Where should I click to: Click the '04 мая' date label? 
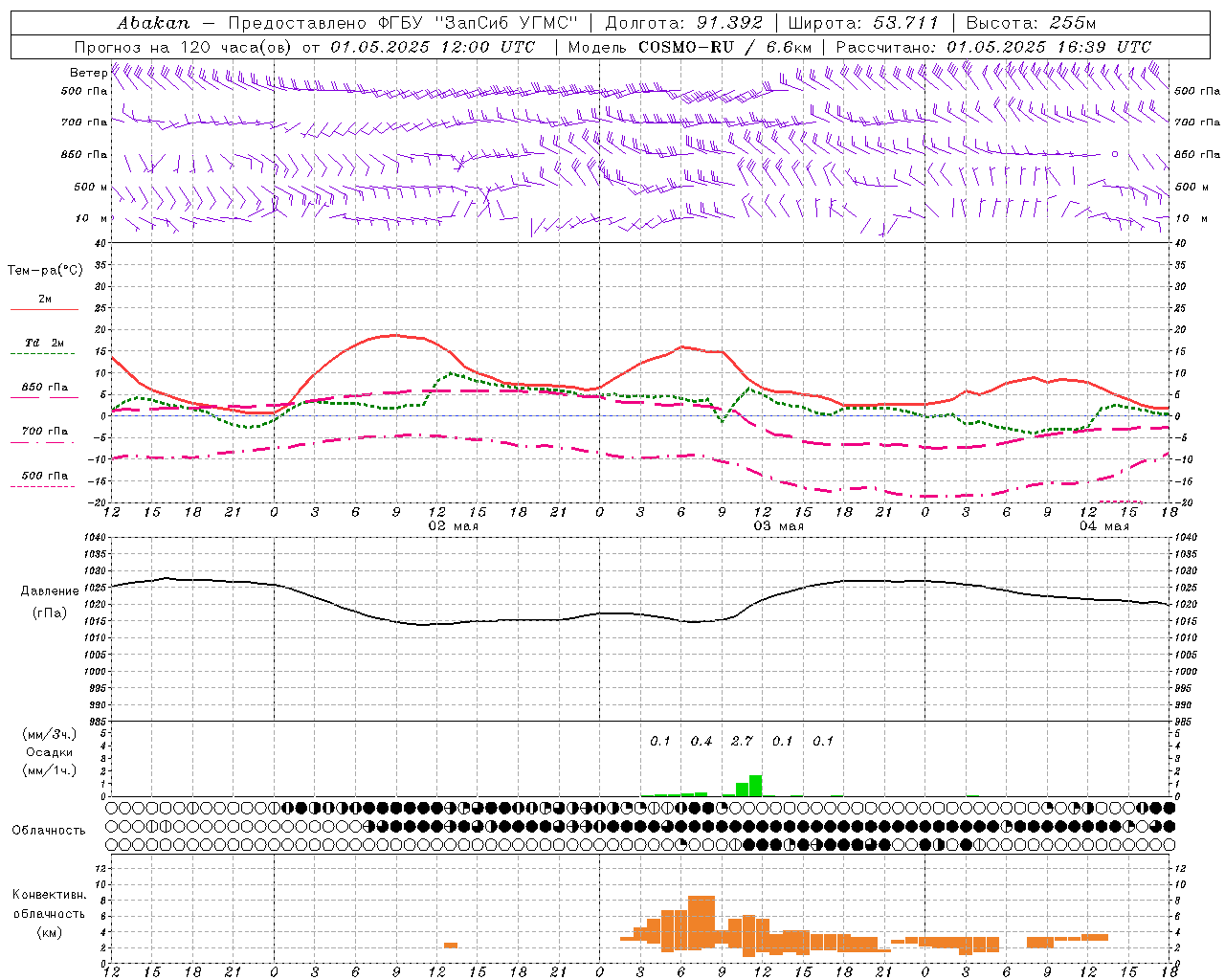click(x=1104, y=526)
